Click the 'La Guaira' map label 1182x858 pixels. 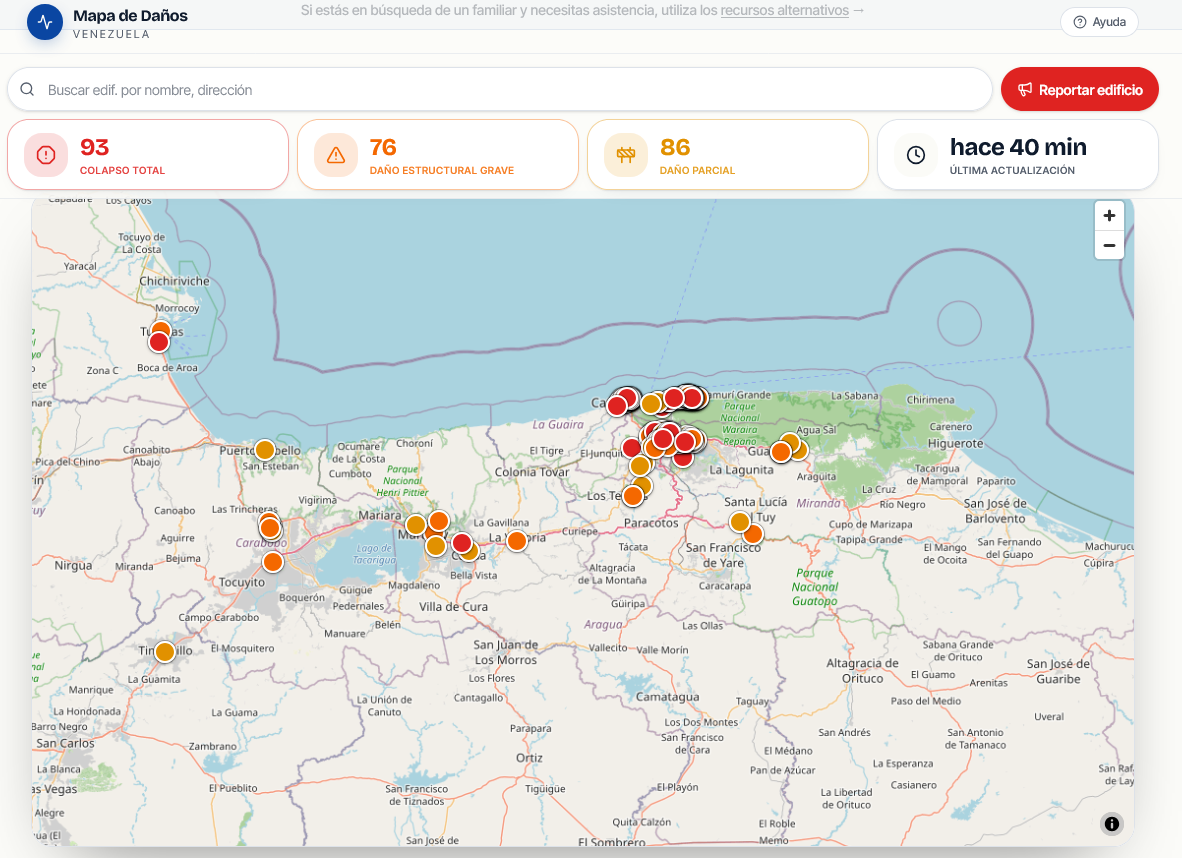[x=558, y=424]
